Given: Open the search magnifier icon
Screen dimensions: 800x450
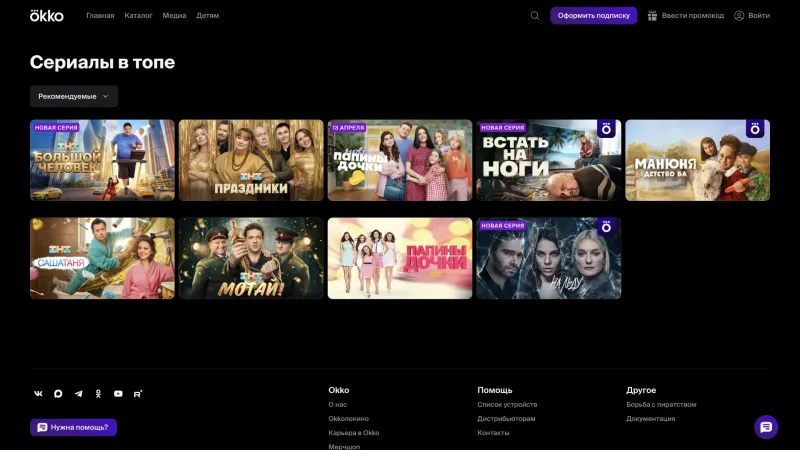Looking at the screenshot, I should tap(535, 16).
